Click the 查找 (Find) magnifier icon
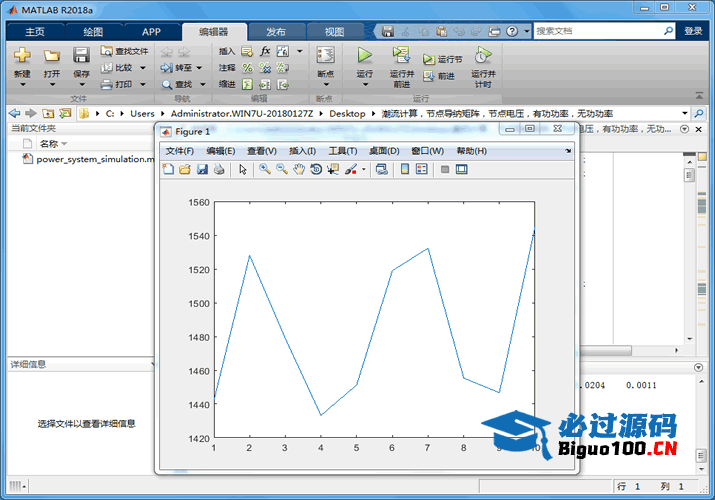 (167, 85)
